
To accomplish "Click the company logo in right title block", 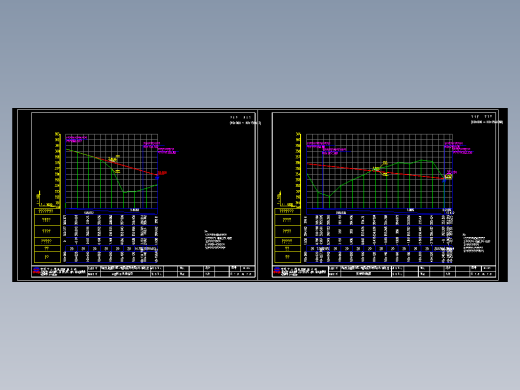I will [277, 271].
